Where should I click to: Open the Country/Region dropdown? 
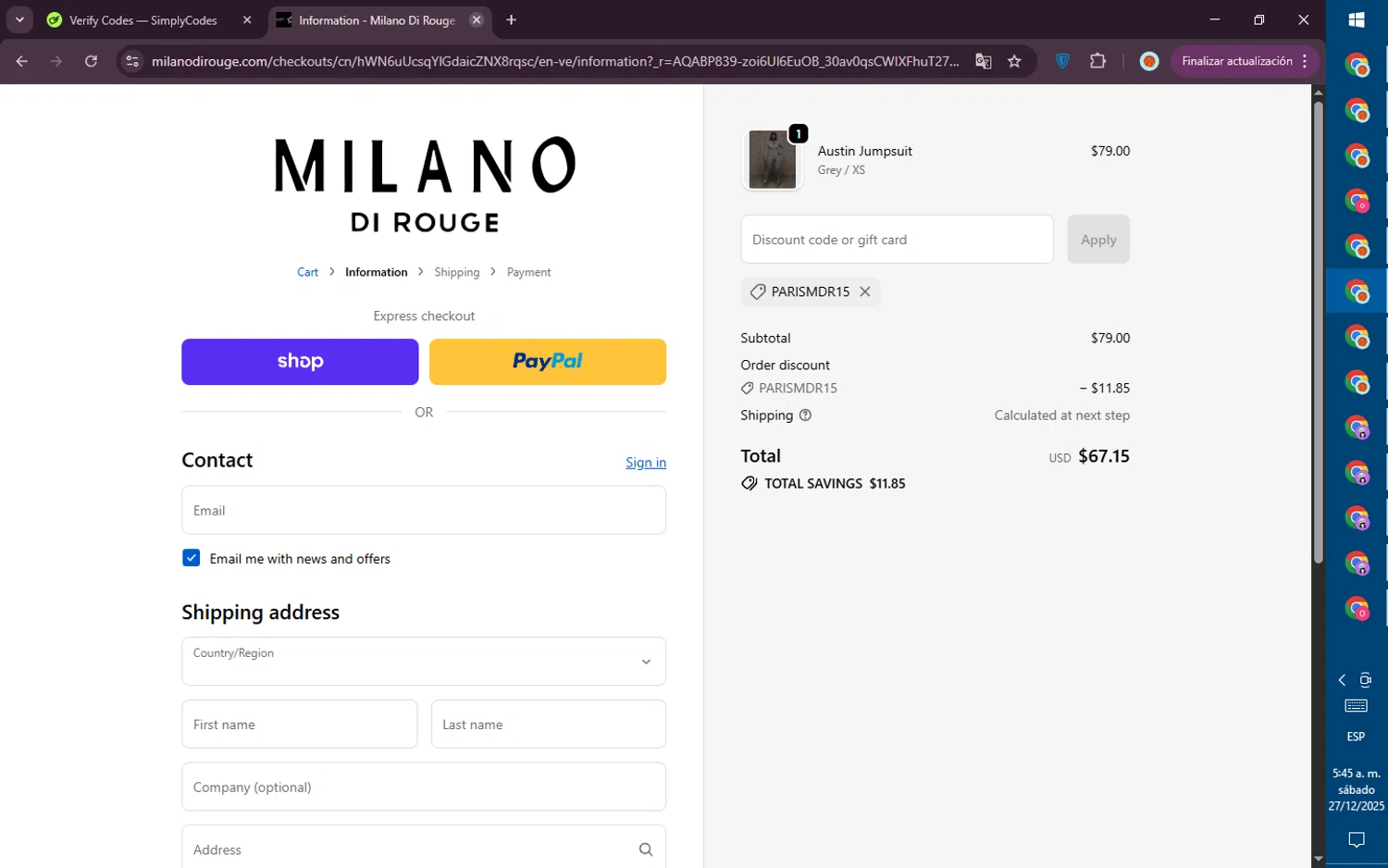point(424,661)
